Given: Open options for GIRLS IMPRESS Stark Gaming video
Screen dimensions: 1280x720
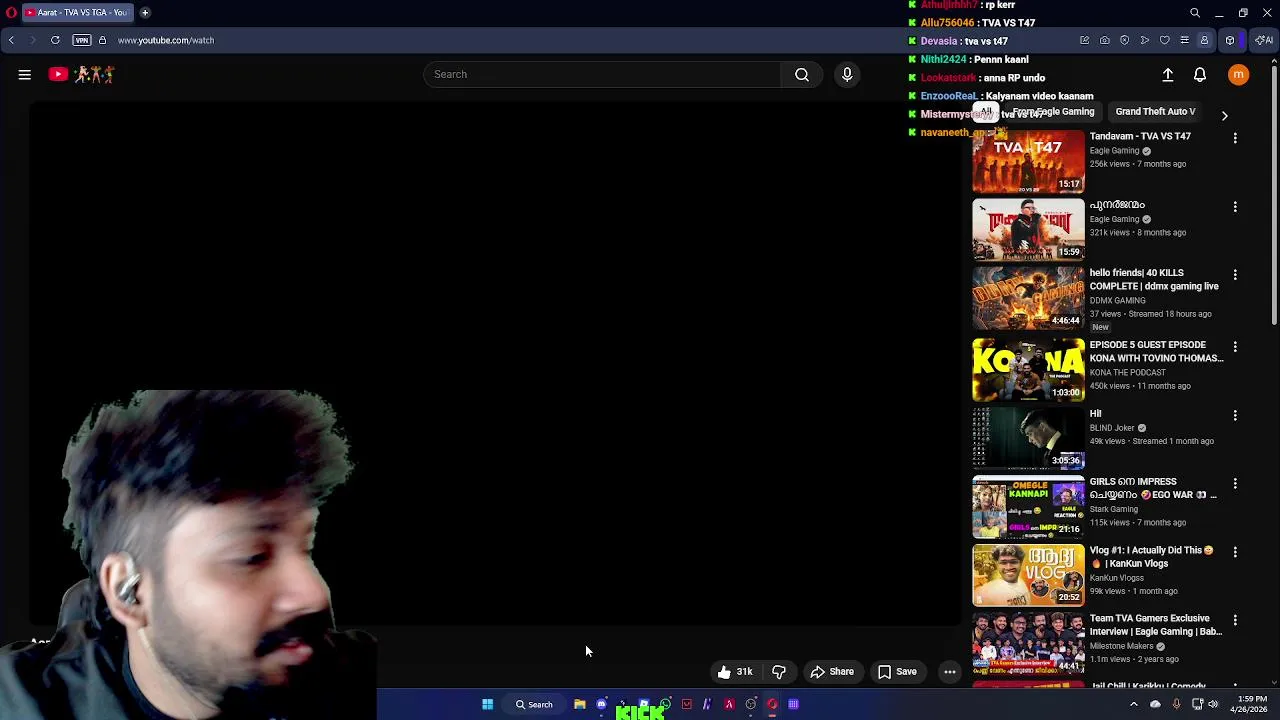Looking at the screenshot, I should [x=1235, y=483].
